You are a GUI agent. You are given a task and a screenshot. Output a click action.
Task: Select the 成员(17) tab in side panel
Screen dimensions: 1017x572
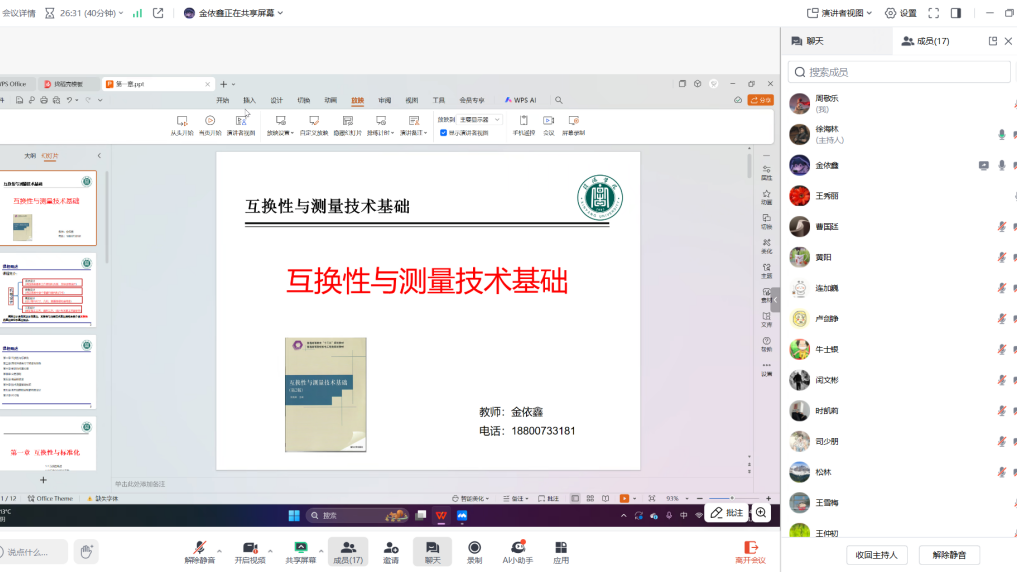click(925, 41)
